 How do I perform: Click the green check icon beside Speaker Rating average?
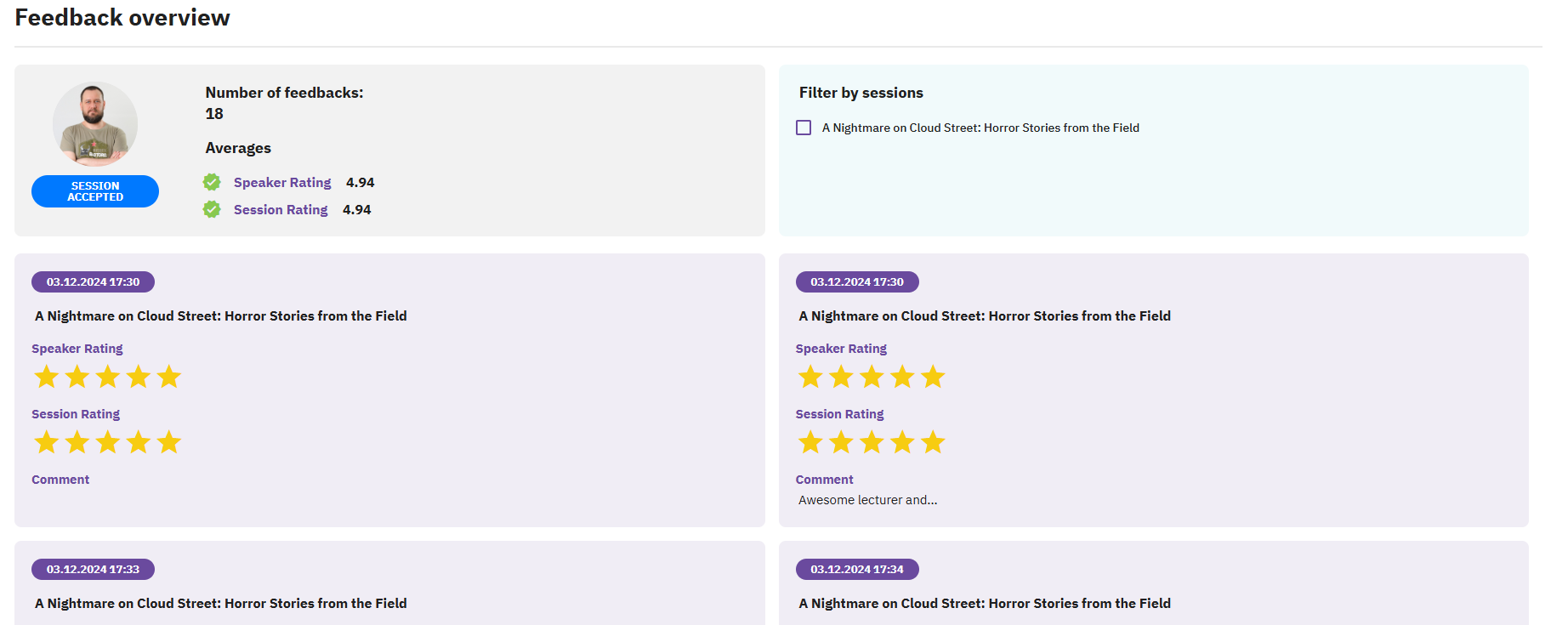212,182
